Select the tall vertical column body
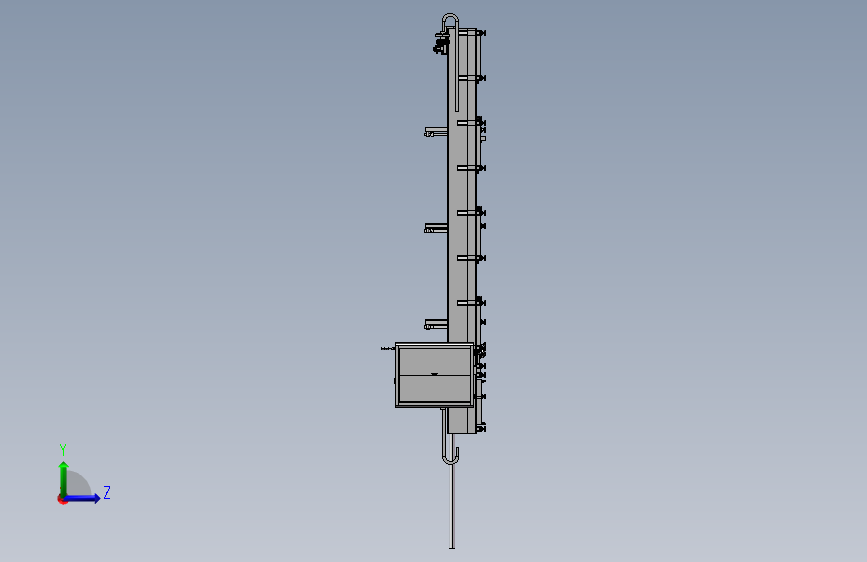 pos(462,231)
